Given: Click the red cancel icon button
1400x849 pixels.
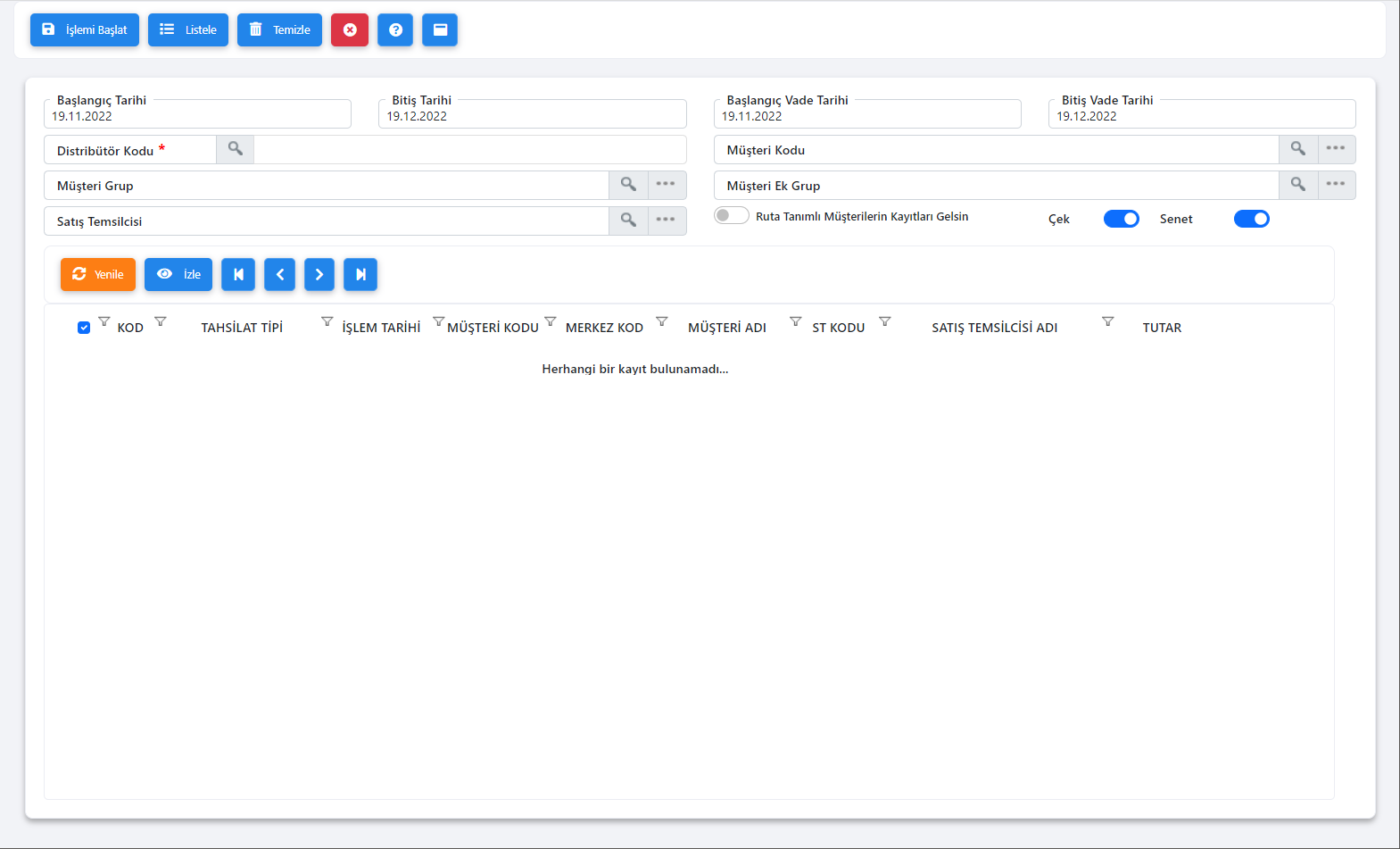Looking at the screenshot, I should 350,30.
